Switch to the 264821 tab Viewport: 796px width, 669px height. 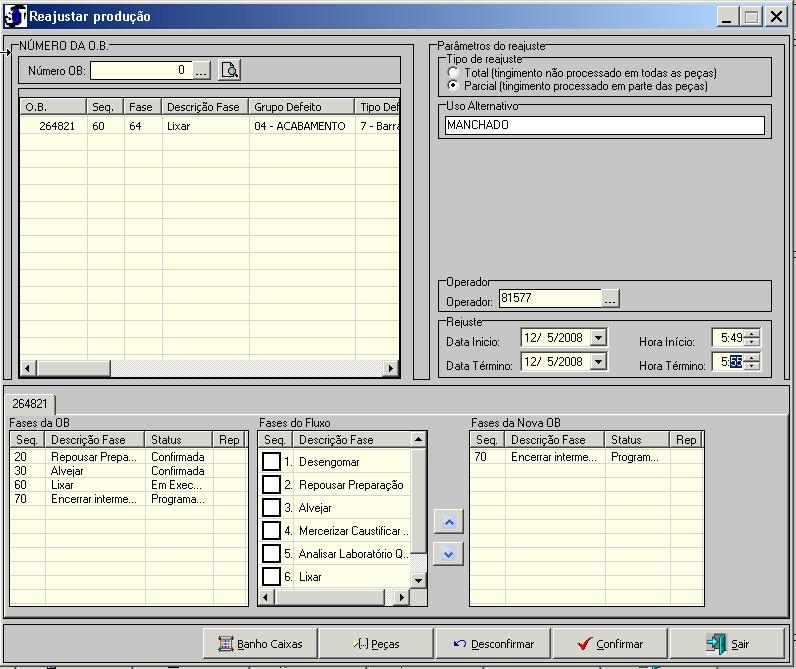[29, 404]
